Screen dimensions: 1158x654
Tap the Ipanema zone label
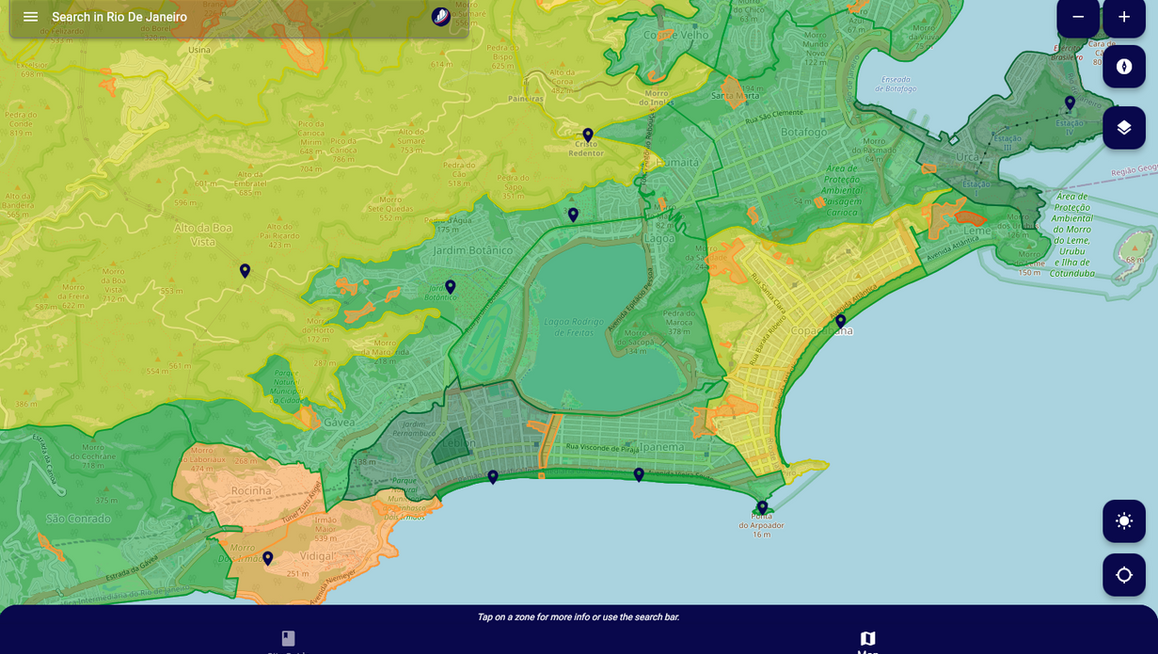pyautogui.click(x=662, y=447)
